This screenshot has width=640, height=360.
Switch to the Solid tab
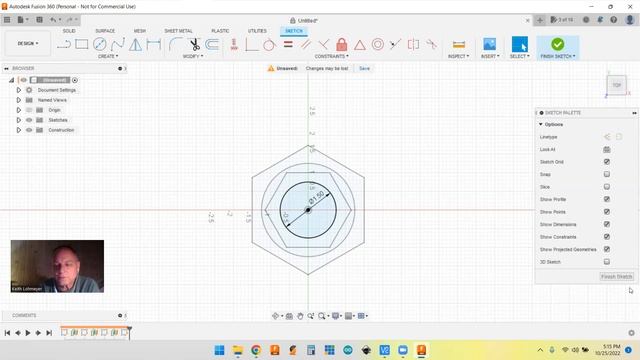tap(69, 31)
